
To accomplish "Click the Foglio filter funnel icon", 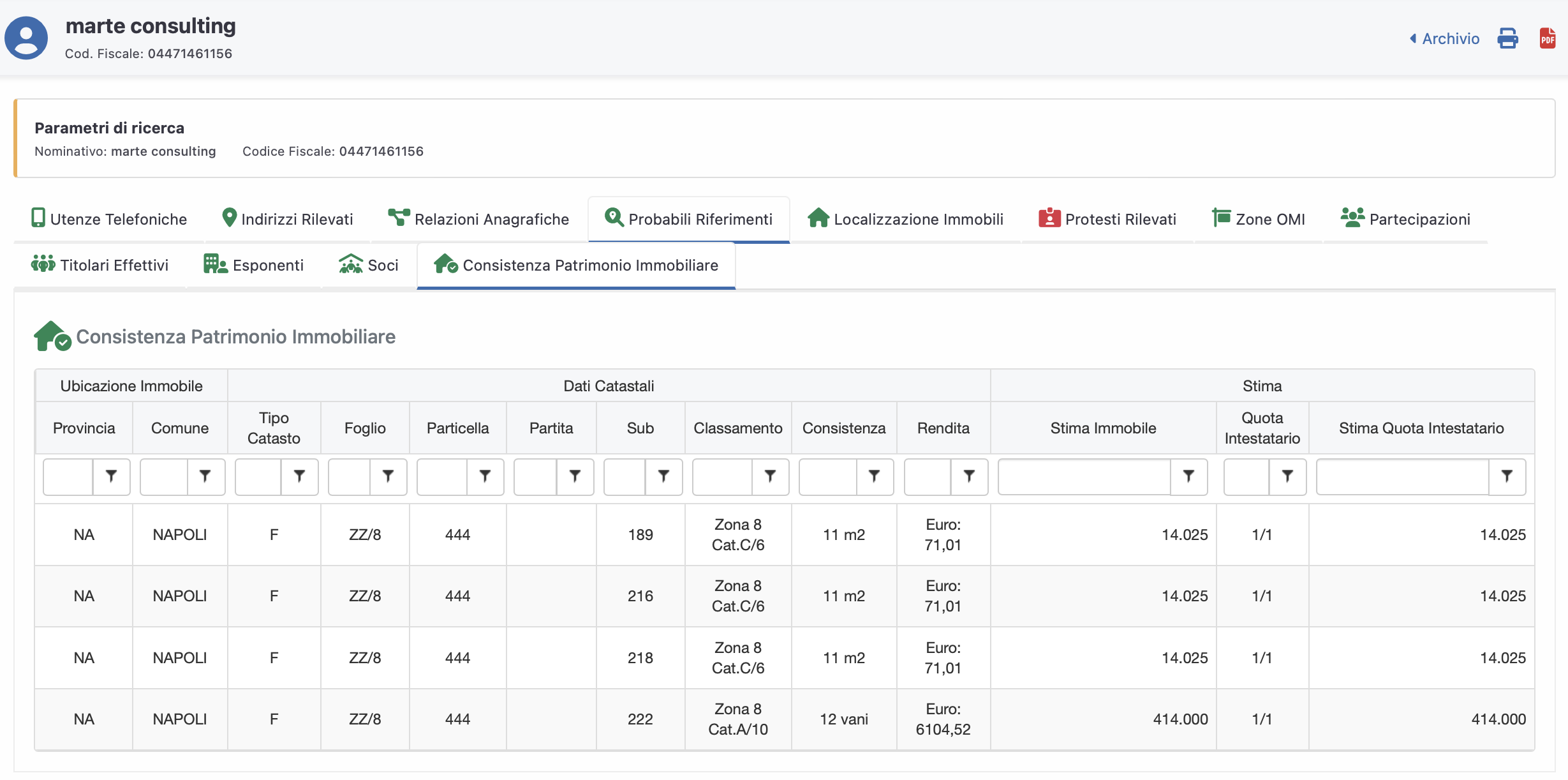I will pos(388,476).
